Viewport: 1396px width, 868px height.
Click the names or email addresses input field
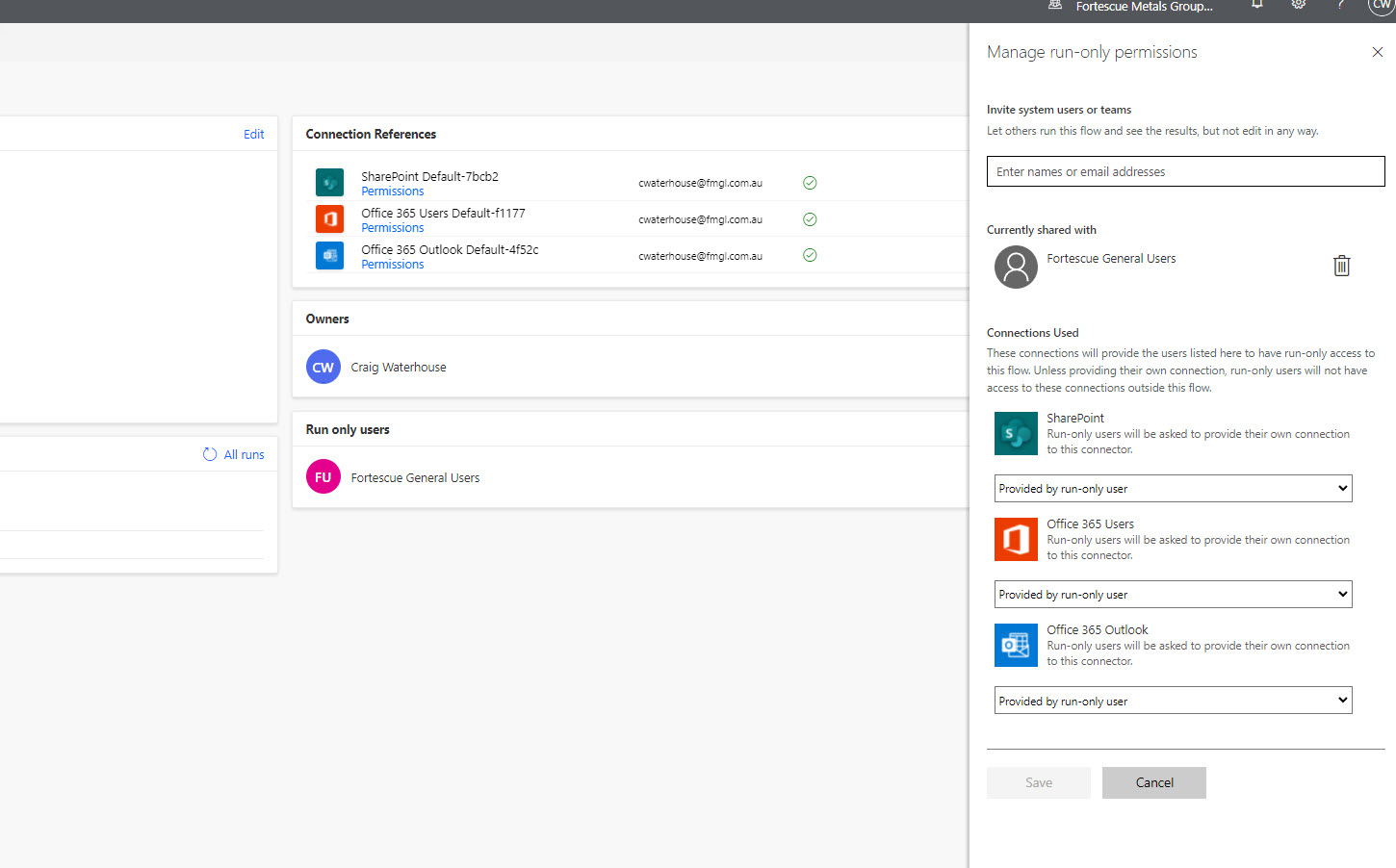(x=1184, y=171)
